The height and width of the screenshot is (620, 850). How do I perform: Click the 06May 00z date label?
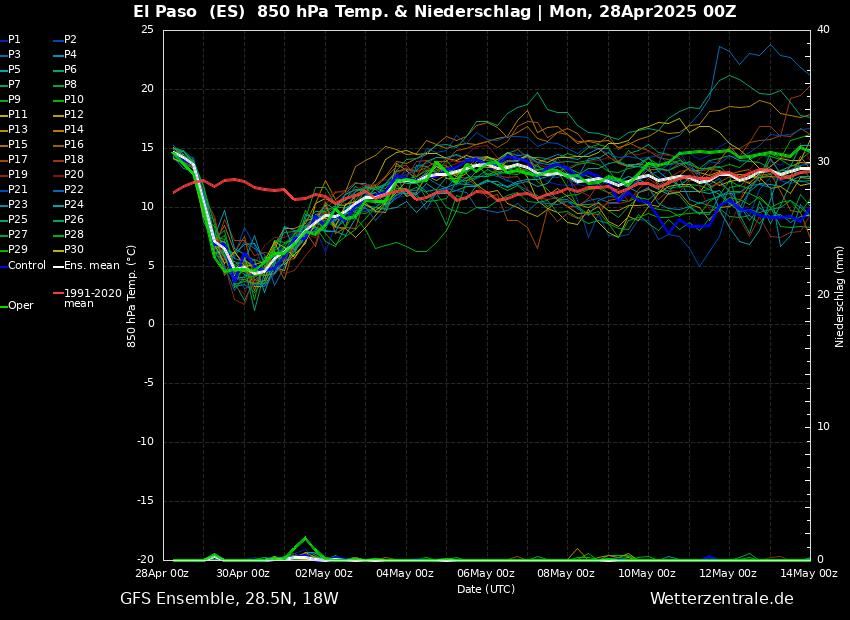(x=487, y=573)
